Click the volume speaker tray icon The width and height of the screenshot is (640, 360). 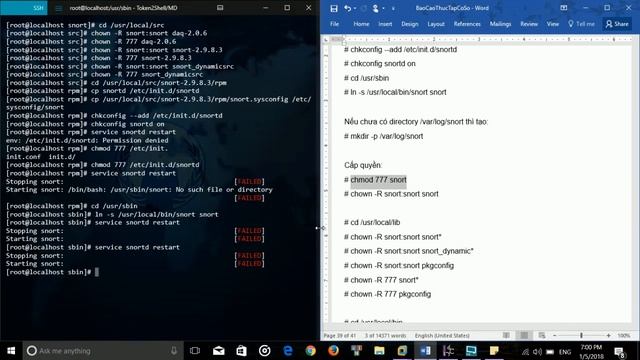click(537, 351)
